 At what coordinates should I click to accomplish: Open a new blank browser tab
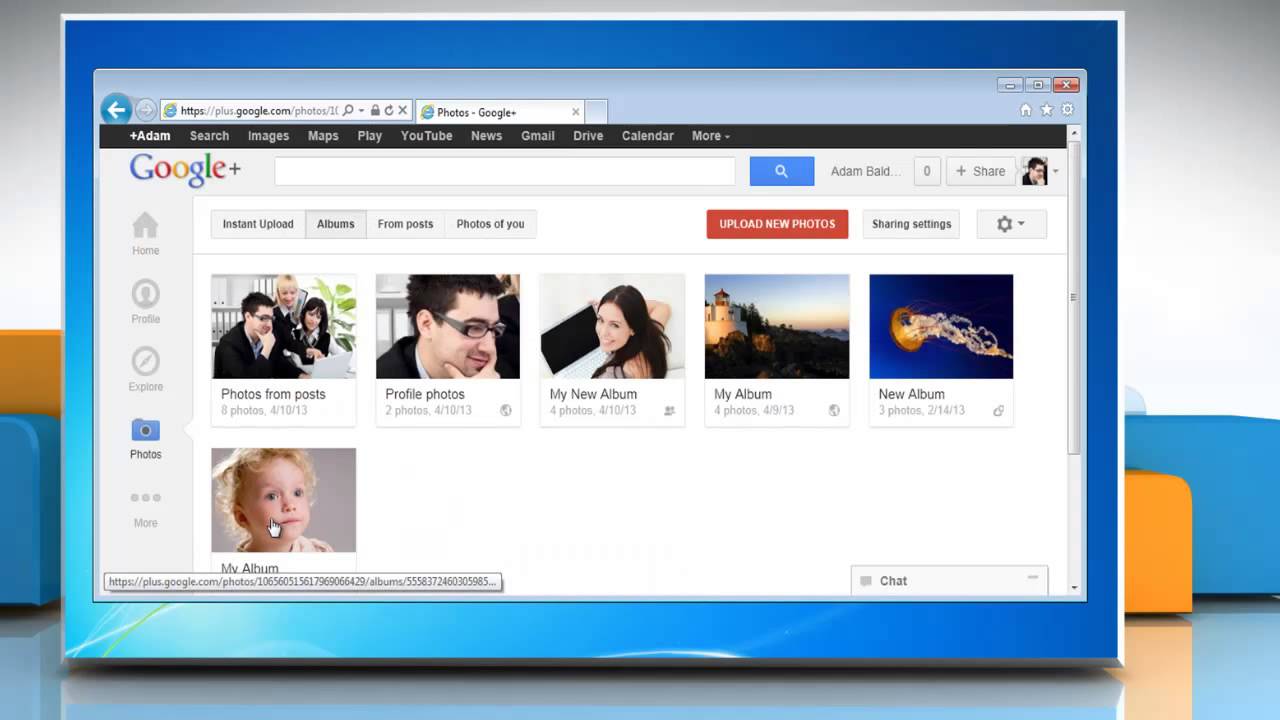pos(596,111)
